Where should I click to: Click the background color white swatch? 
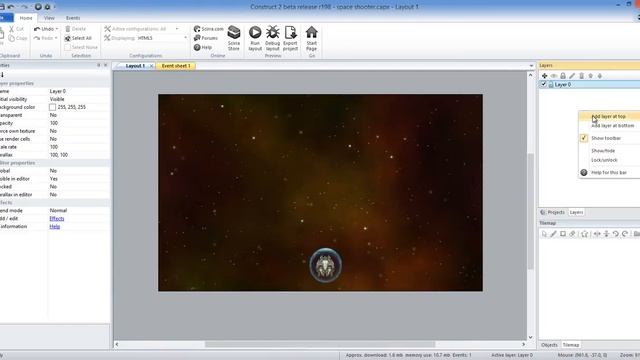click(52, 107)
